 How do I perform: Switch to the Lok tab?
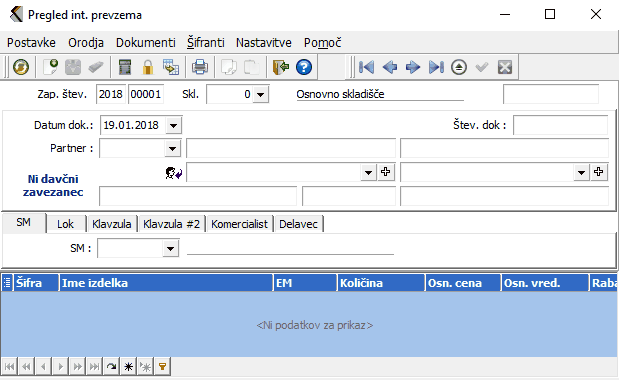tap(66, 224)
